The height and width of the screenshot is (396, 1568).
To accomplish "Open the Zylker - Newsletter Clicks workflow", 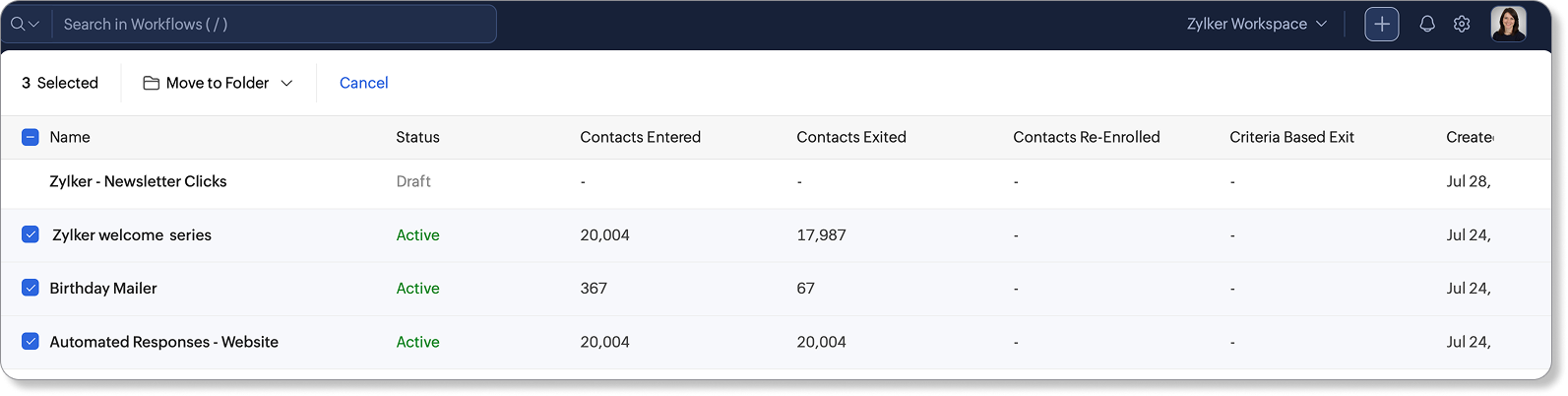I will 138,181.
